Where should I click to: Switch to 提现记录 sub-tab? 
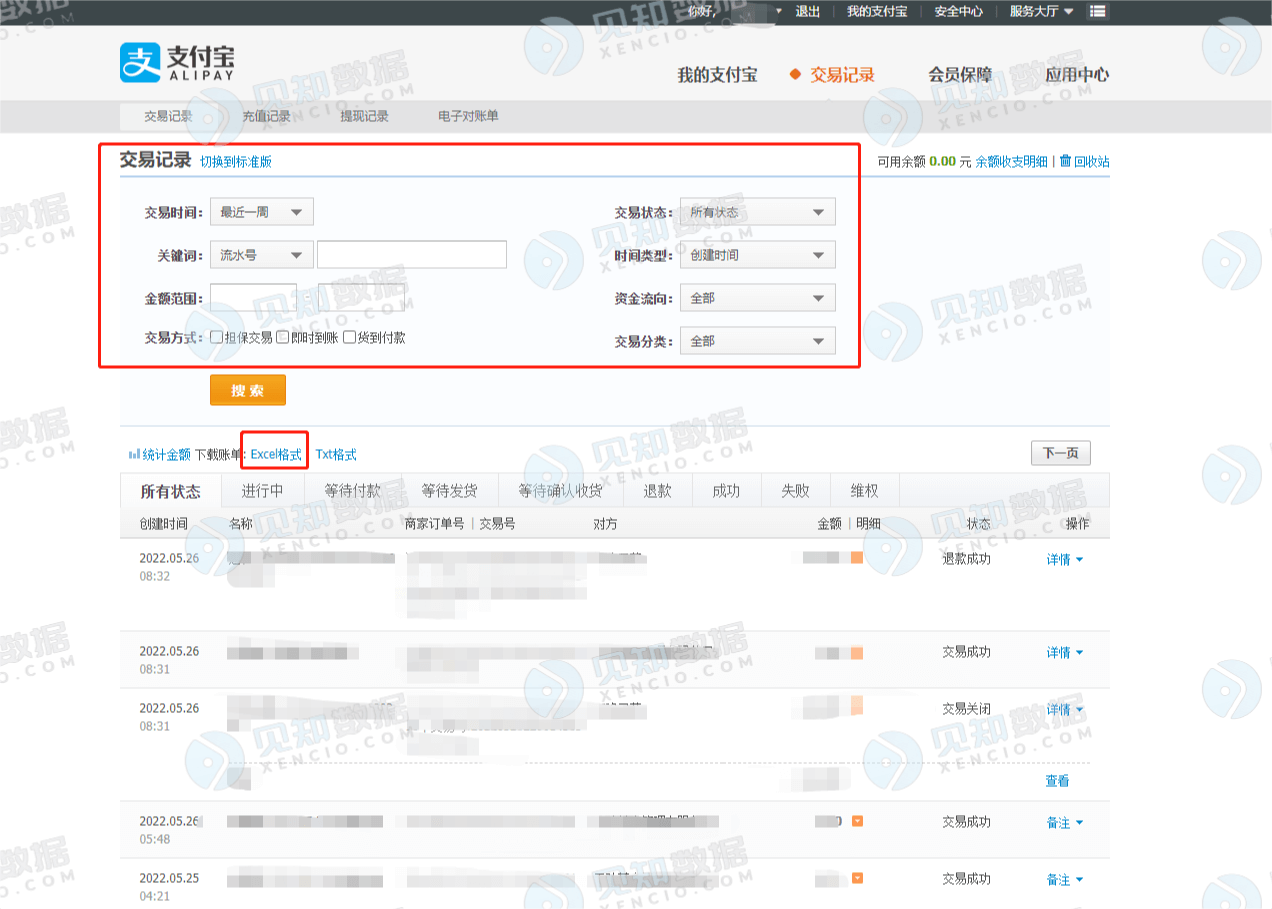364,116
